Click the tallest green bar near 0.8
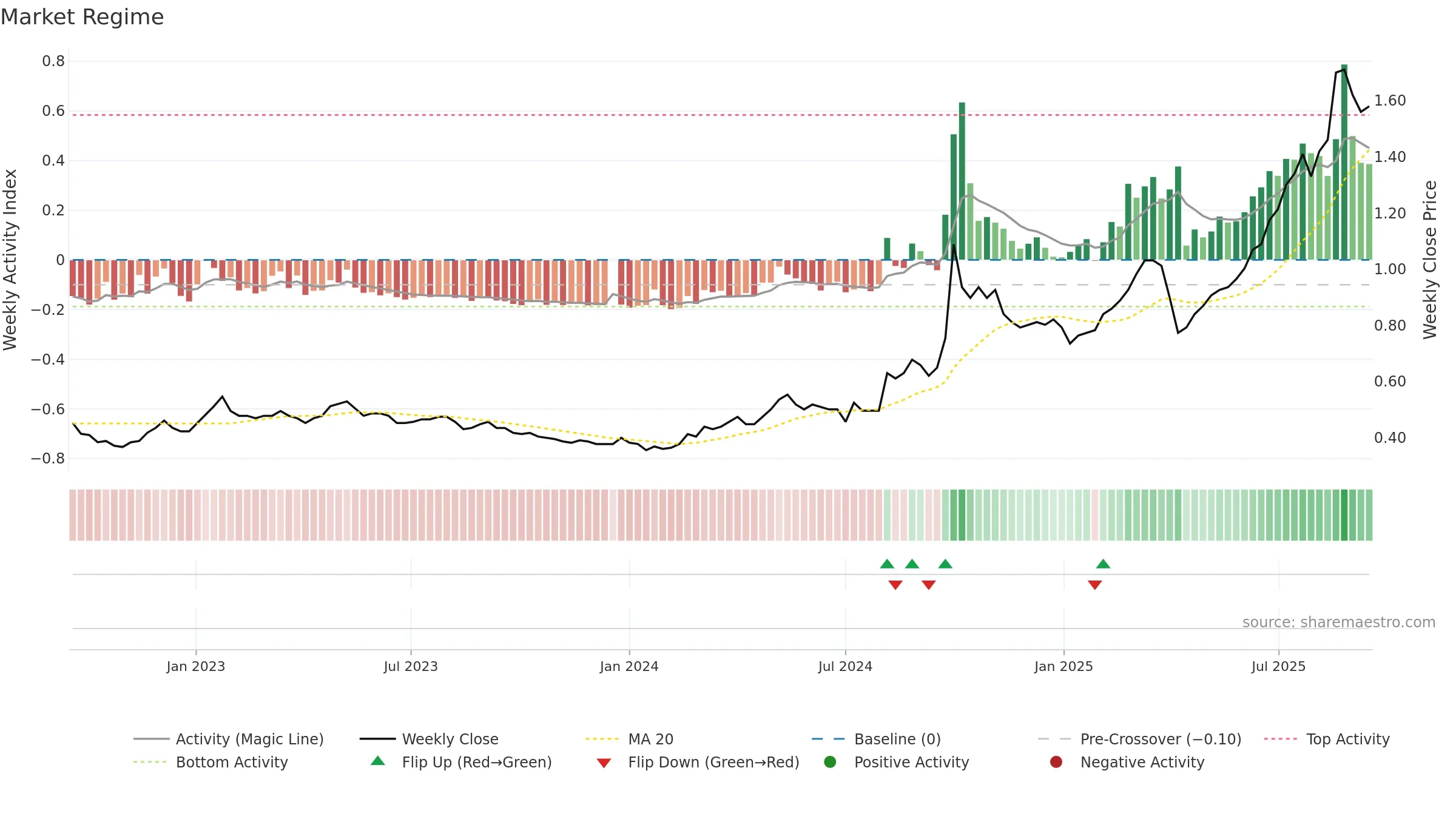 pos(1344,162)
